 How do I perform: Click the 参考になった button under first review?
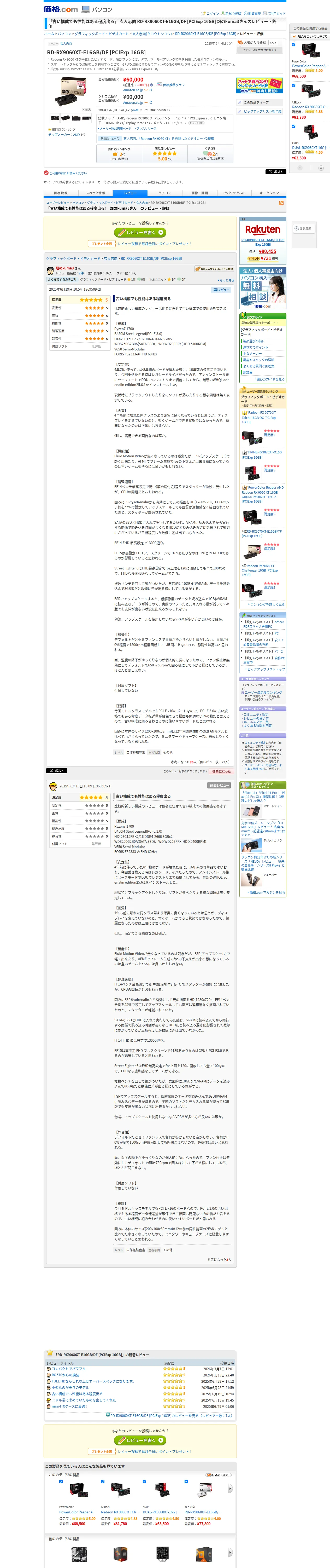coord(221,771)
